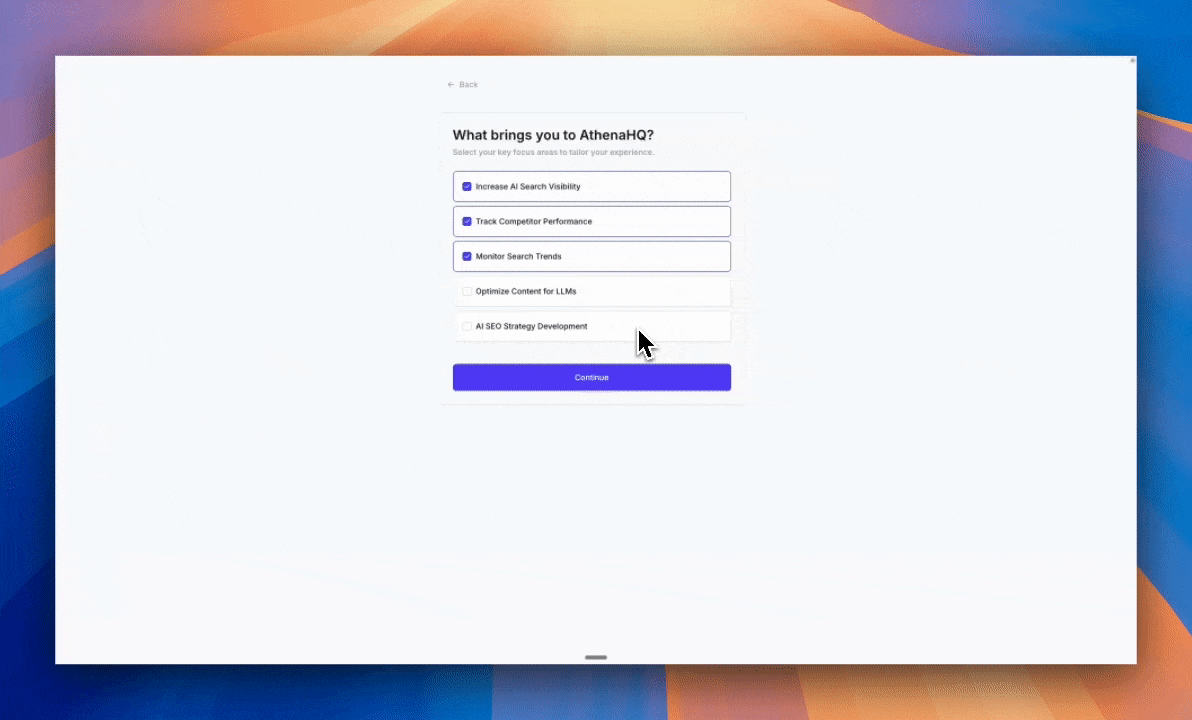This screenshot has height=720, width=1192.
Task: Select the "AI SEO Strategy Development" label text
Action: pyautogui.click(x=531, y=327)
